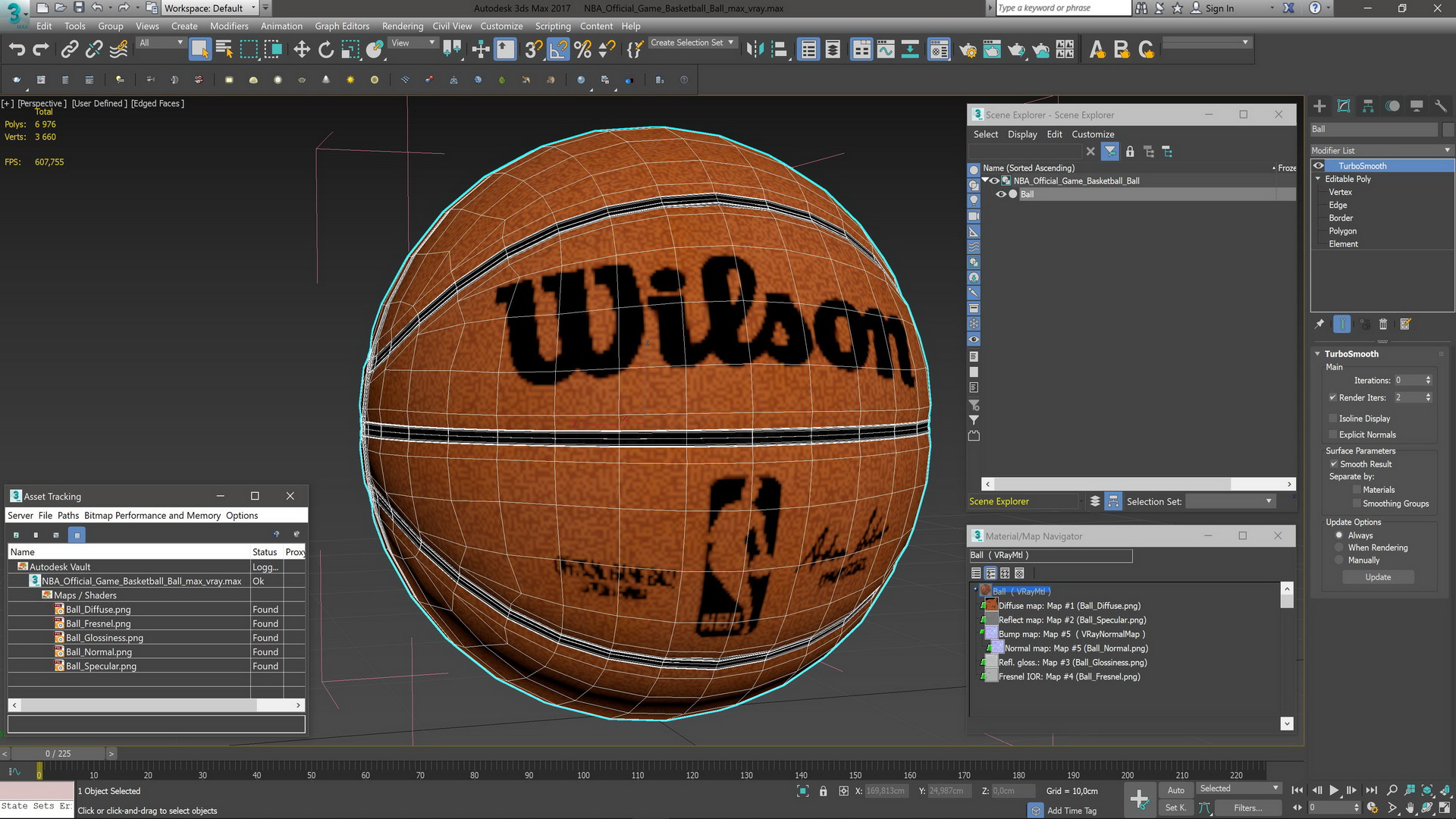
Task: Toggle the Percent Snap icon
Action: pyautogui.click(x=582, y=50)
